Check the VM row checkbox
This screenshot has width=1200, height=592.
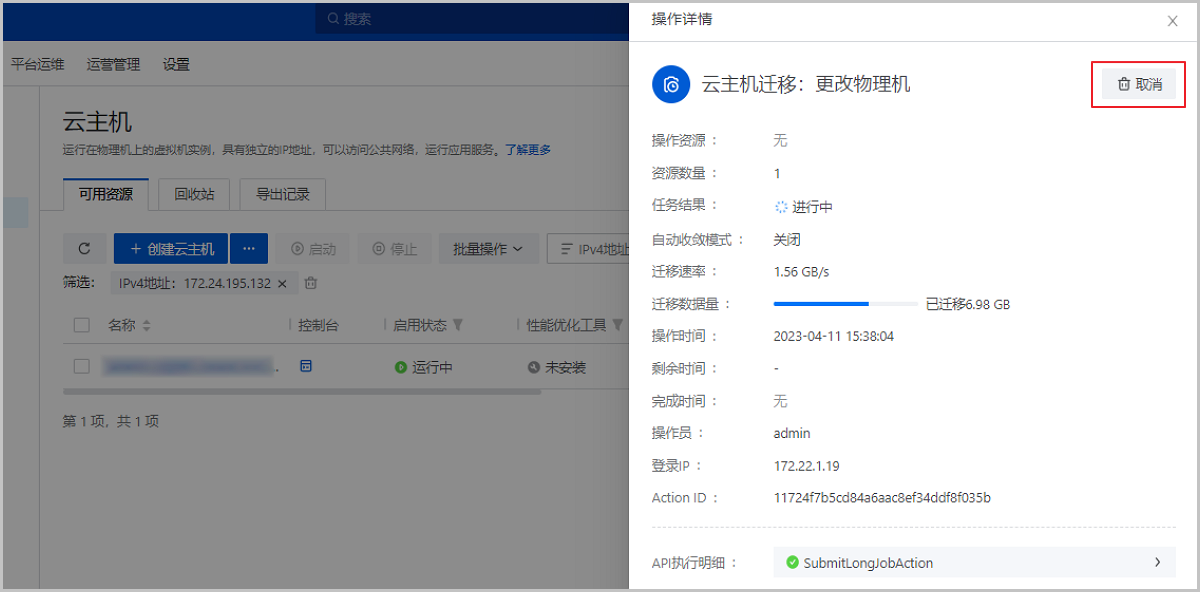click(82, 367)
